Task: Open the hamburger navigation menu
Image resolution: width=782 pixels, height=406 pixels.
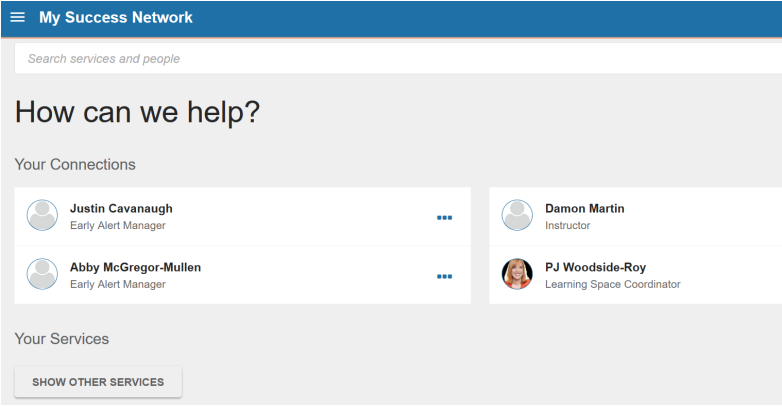Action: tap(17, 17)
